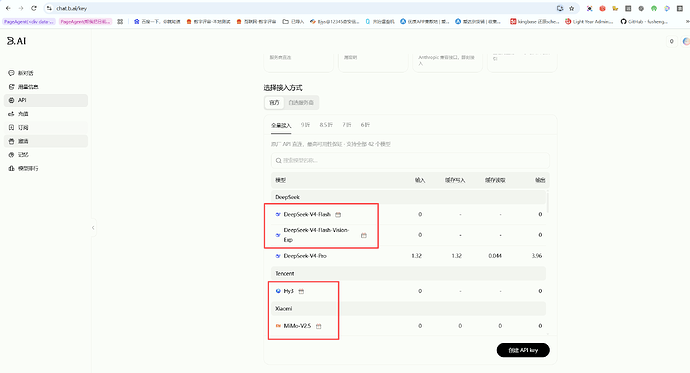The image size is (690, 373).
Task: Click the 0.044 cache read price cell
Action: click(495, 256)
